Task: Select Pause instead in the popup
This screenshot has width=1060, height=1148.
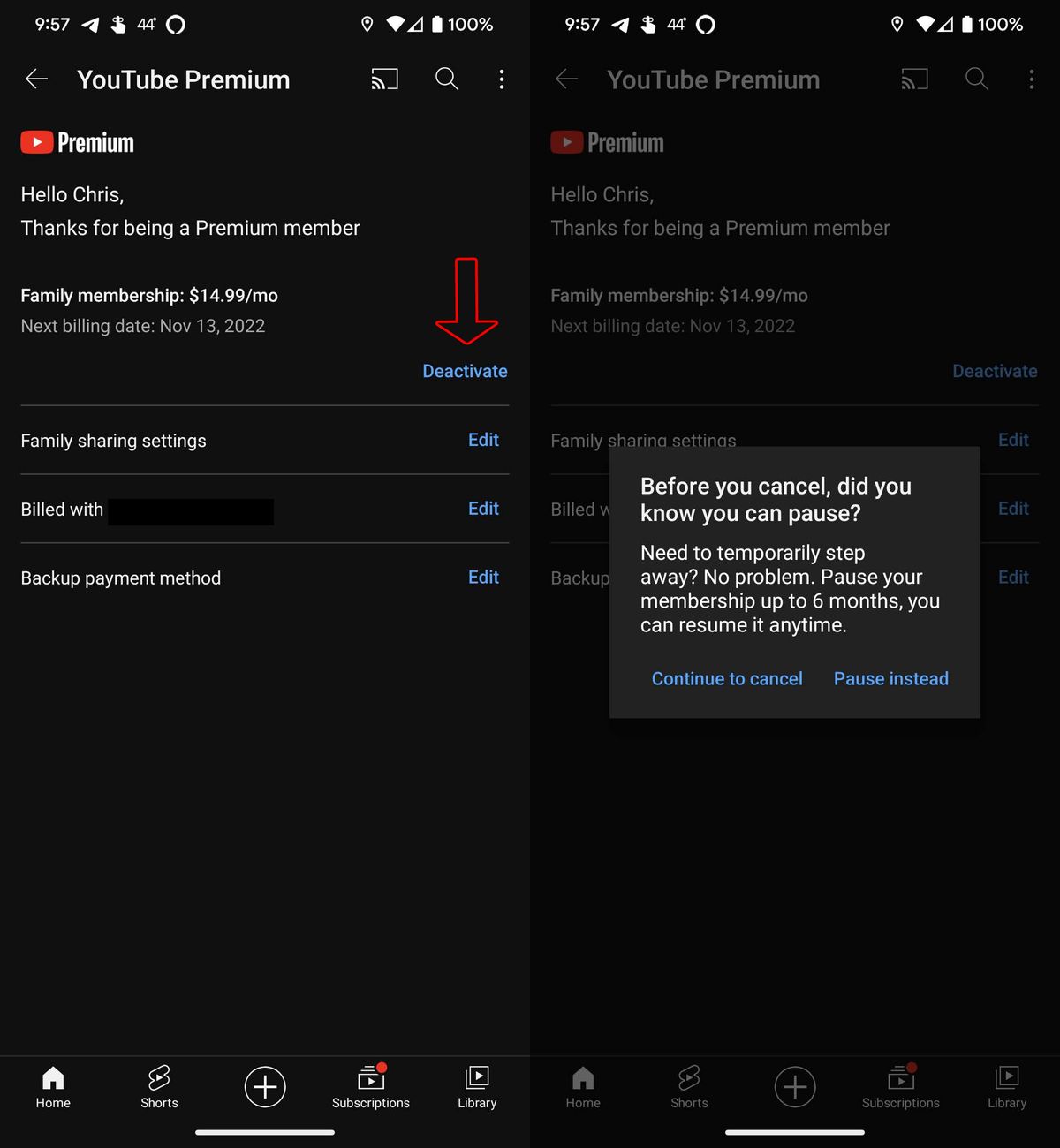Action: (890, 678)
